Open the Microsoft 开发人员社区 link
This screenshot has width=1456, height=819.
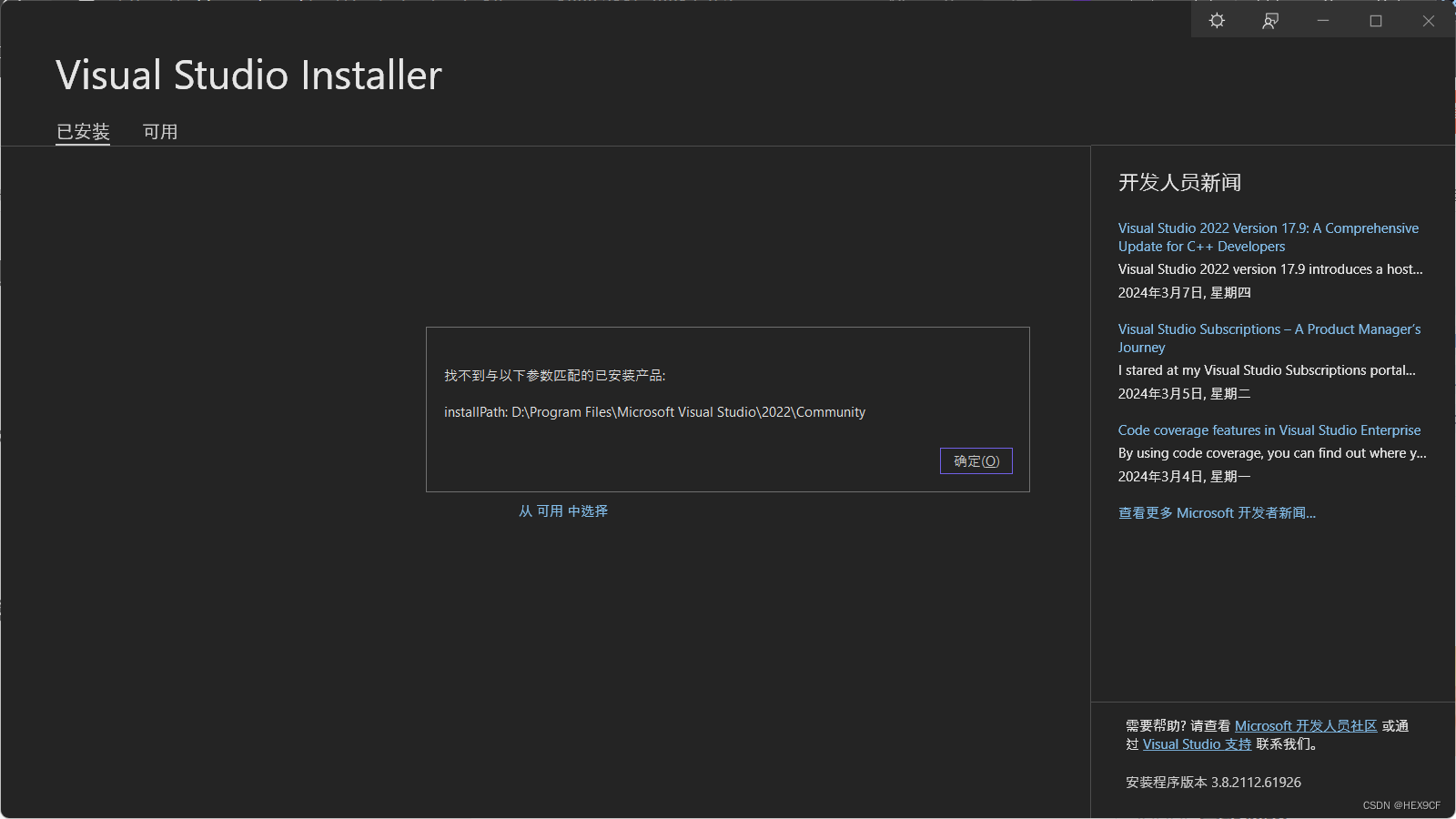coord(1306,725)
